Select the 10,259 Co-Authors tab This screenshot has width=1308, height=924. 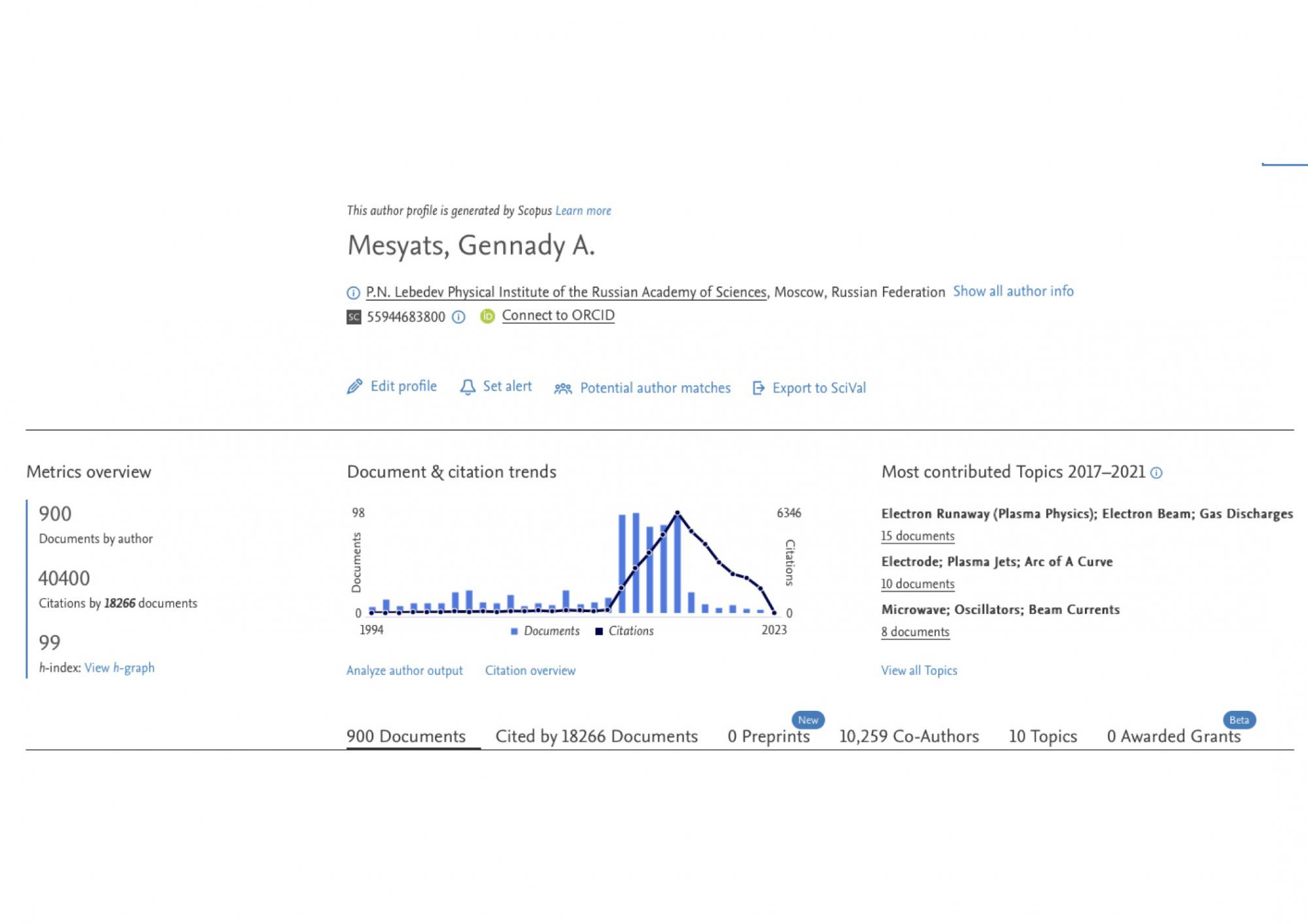[x=908, y=736]
